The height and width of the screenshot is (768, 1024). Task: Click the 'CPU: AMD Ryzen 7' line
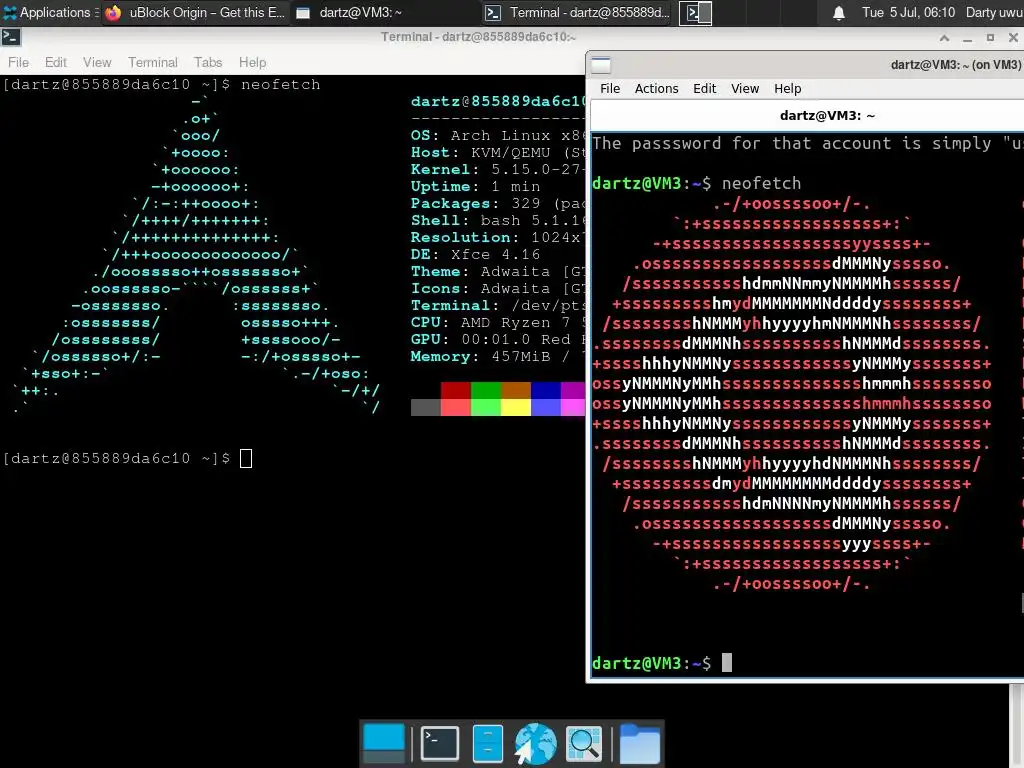tap(498, 322)
